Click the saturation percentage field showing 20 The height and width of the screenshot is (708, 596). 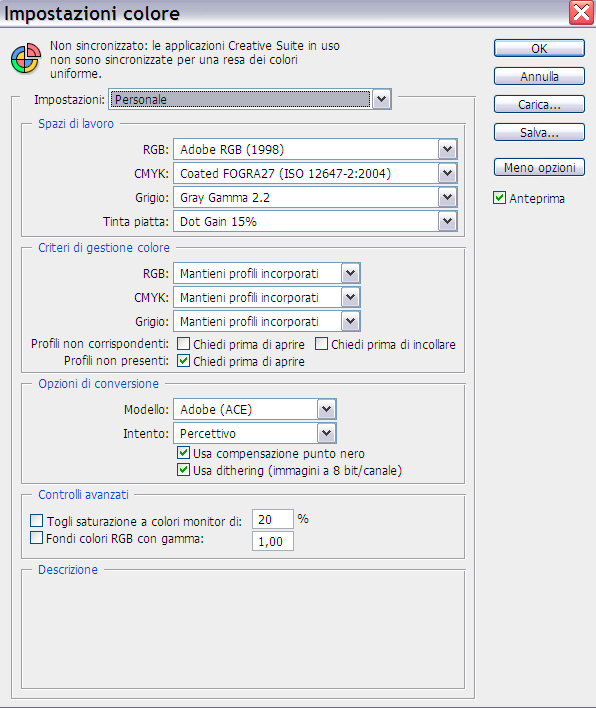273,519
